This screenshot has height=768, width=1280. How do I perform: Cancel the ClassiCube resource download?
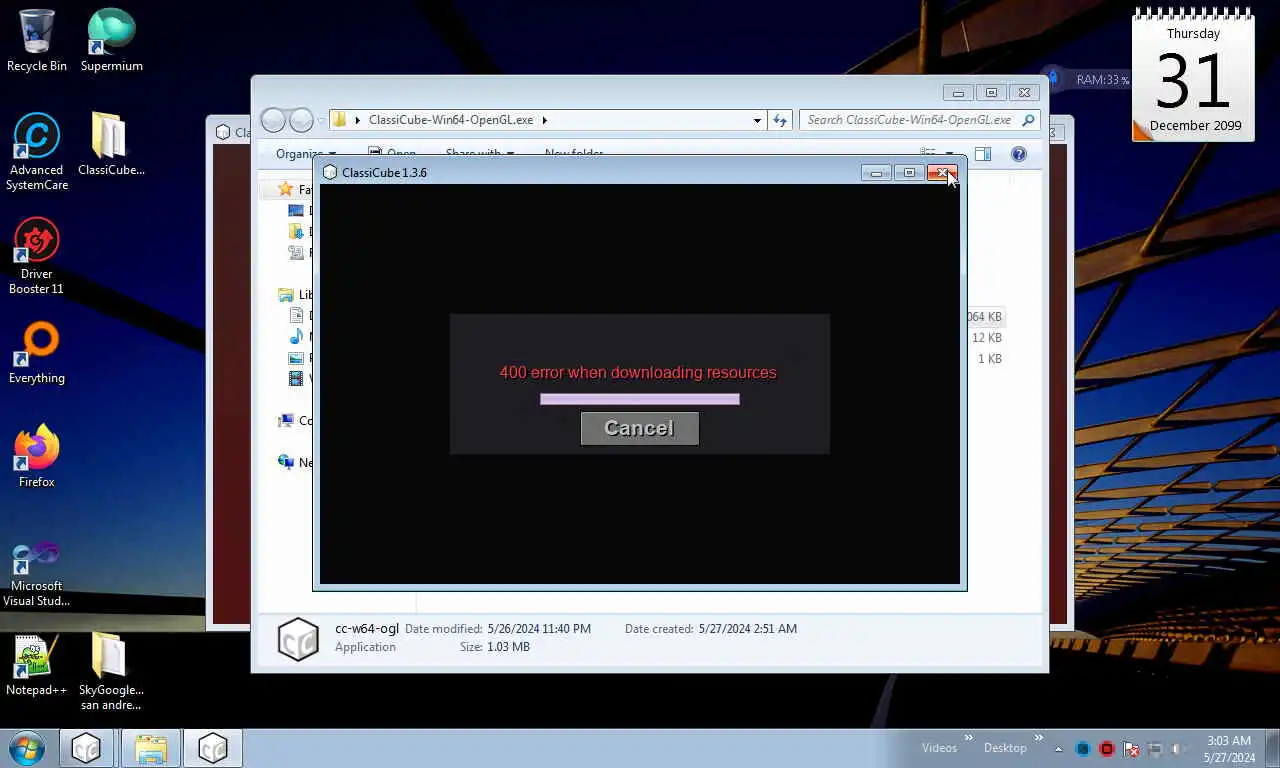click(x=639, y=428)
